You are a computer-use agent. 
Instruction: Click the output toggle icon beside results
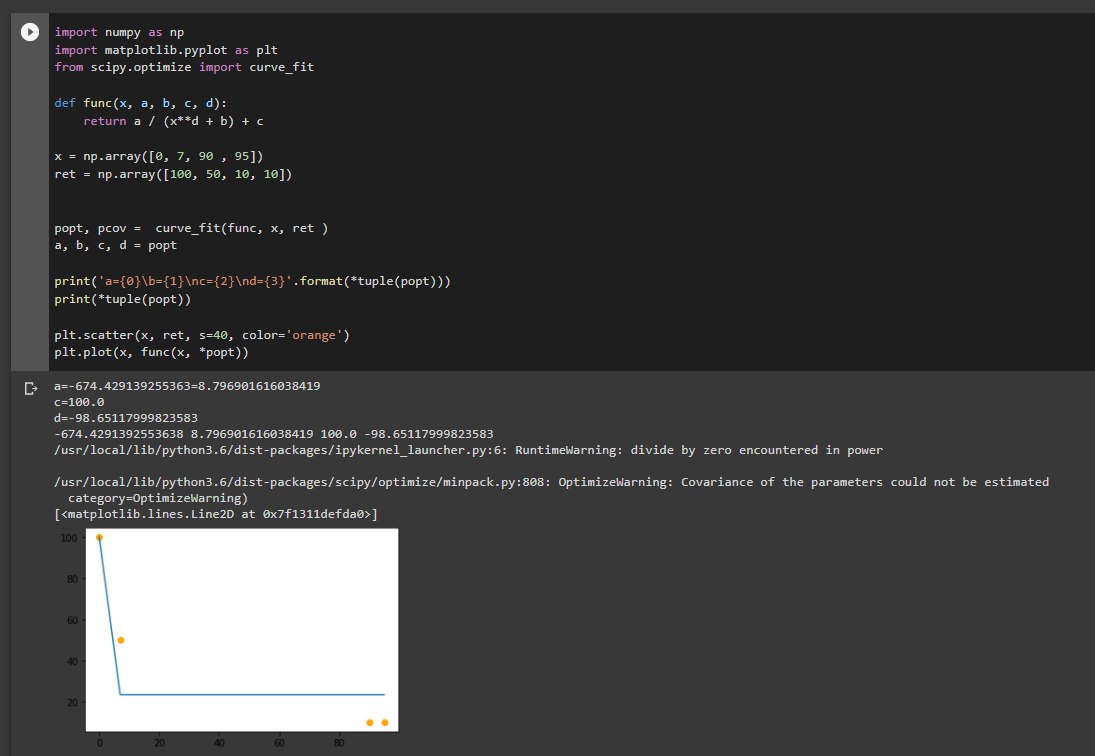tap(31, 388)
